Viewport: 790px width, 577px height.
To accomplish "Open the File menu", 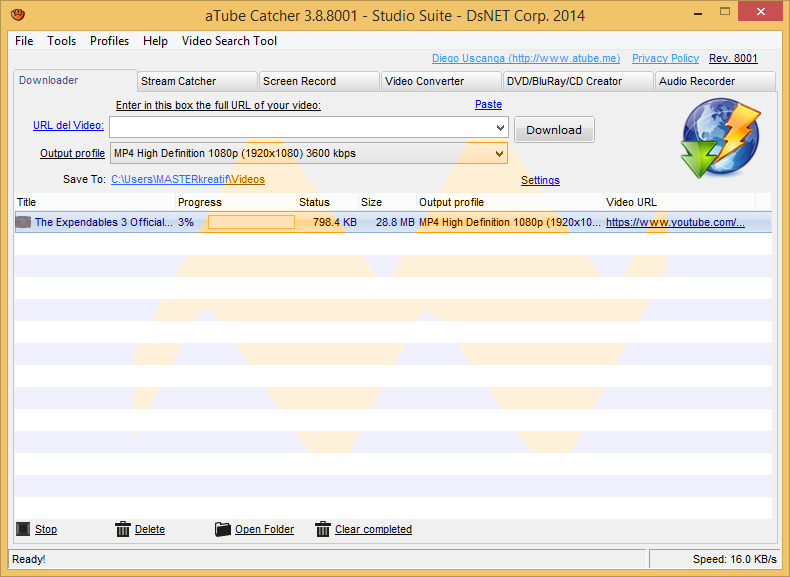I will [24, 41].
